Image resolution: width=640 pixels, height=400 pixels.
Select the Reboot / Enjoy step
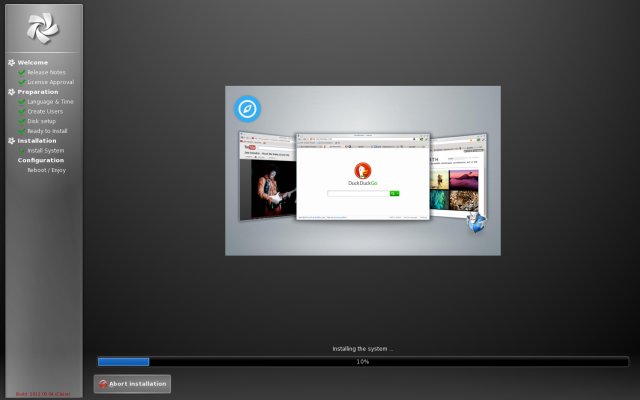coord(47,170)
